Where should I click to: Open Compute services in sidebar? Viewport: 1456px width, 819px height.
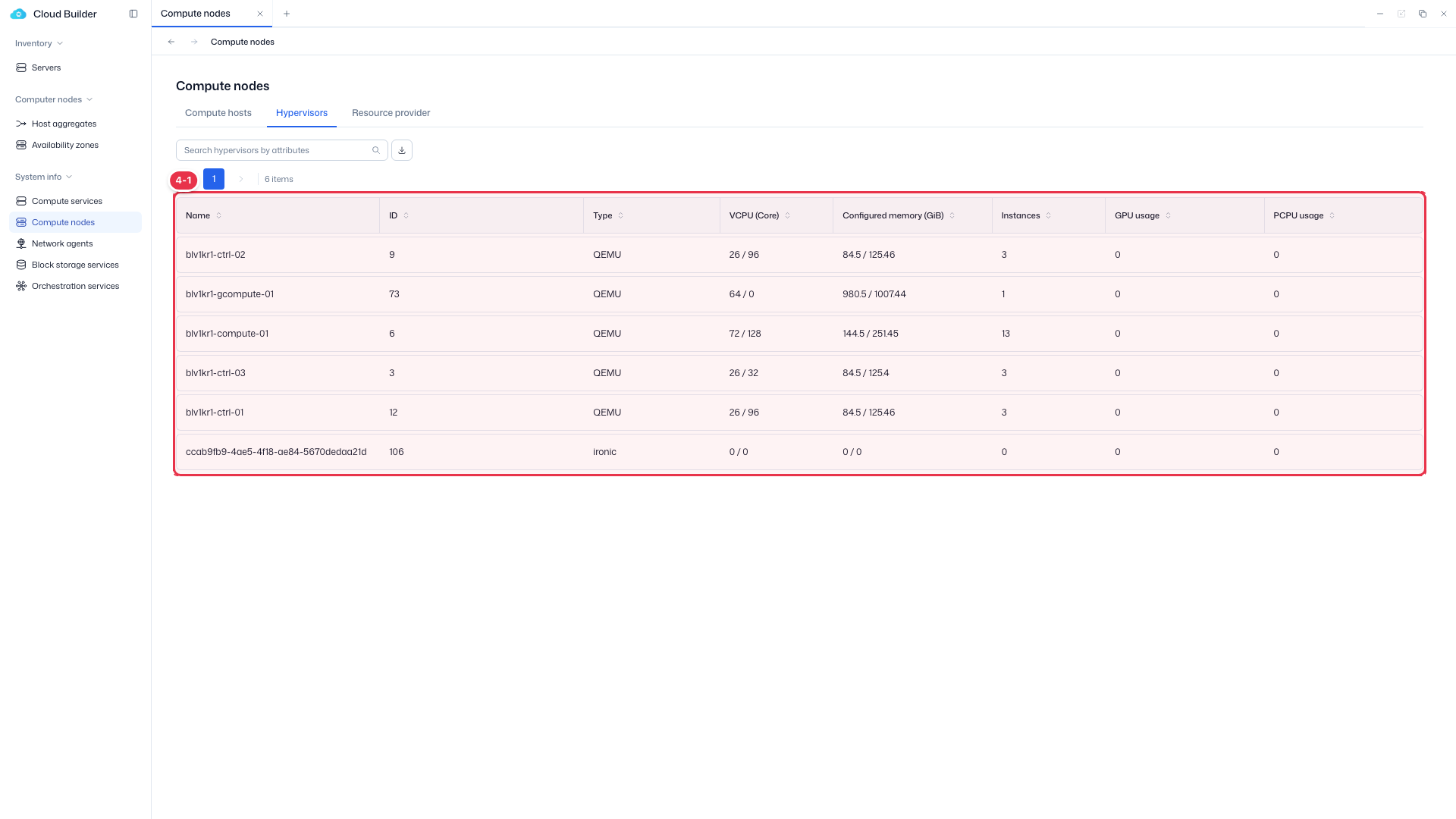pyautogui.click(x=67, y=201)
